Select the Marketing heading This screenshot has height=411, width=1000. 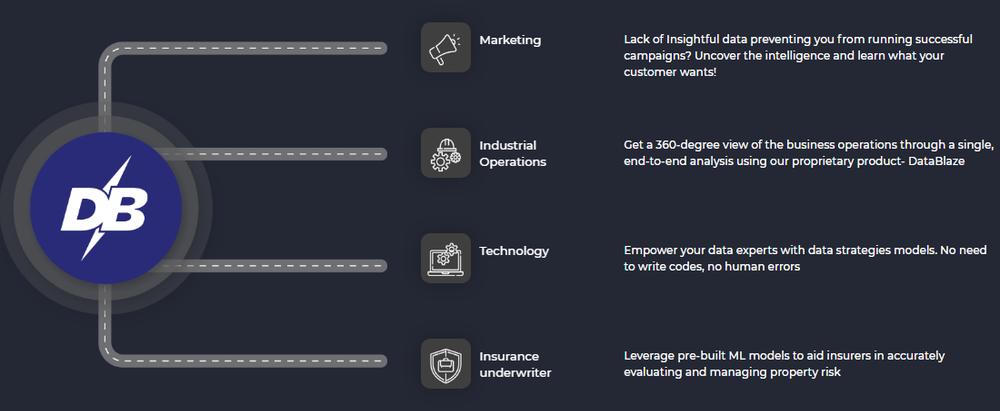[x=510, y=40]
